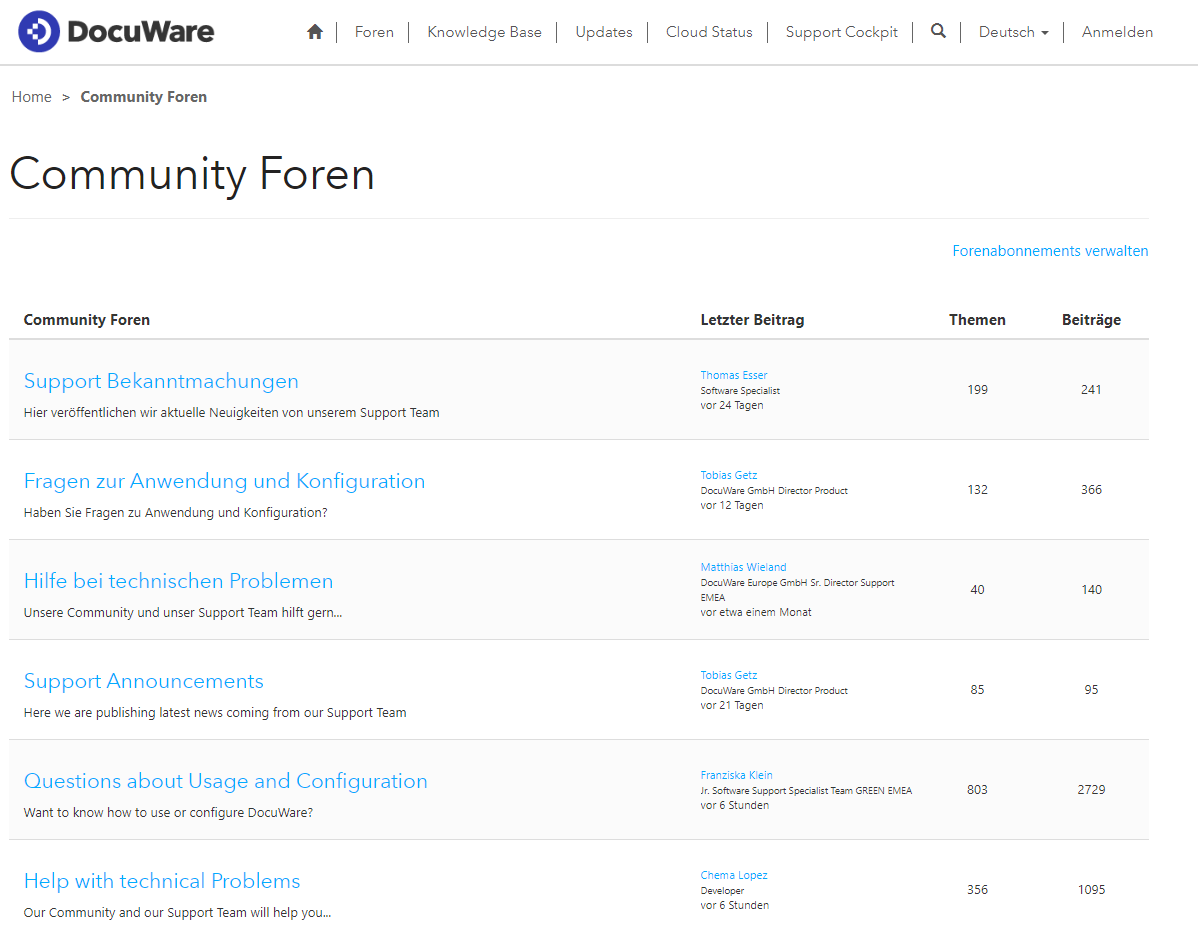Open Hilfe bei technischen Problemen forum

pos(178,581)
